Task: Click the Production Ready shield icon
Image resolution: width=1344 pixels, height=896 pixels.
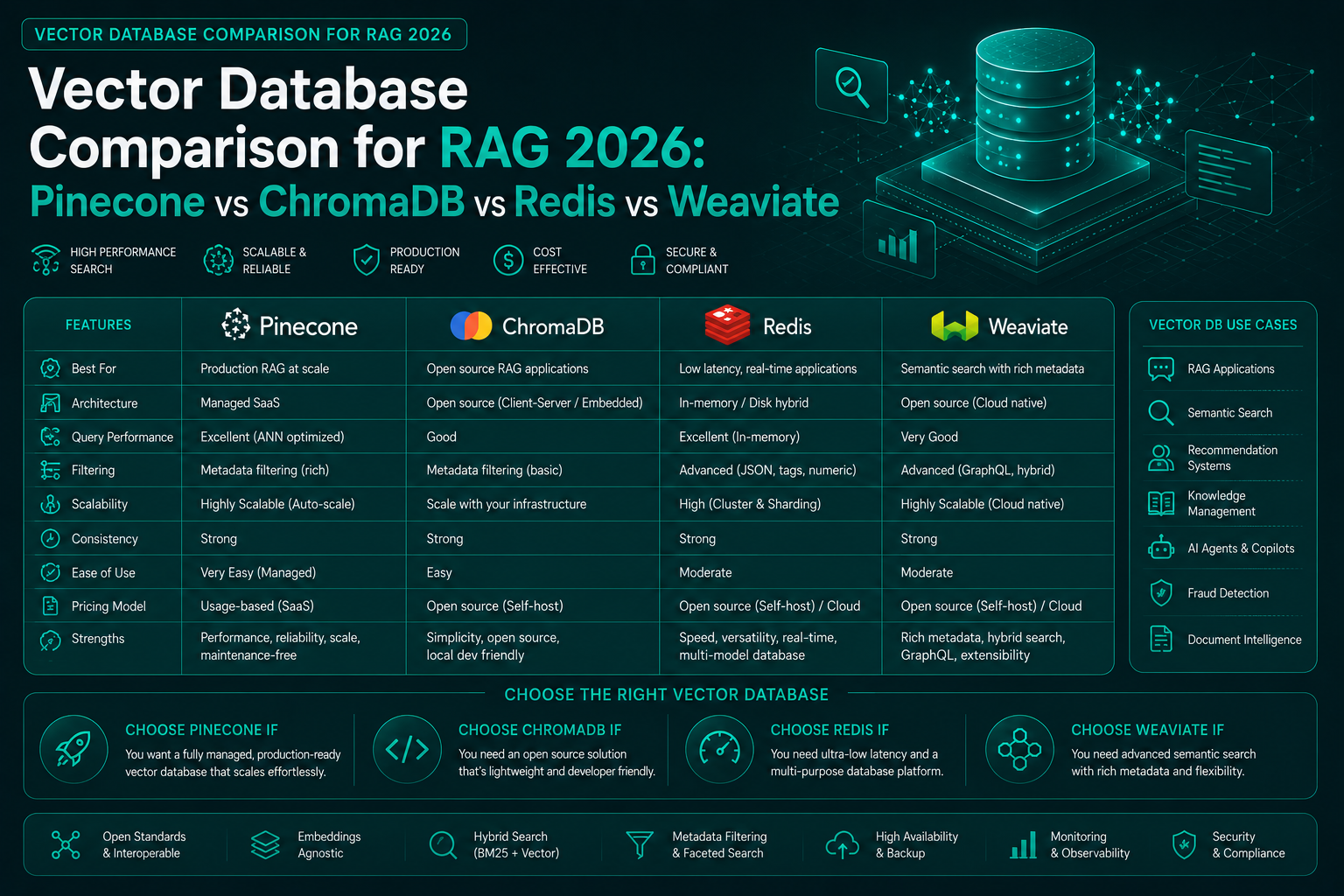Action: [366, 260]
